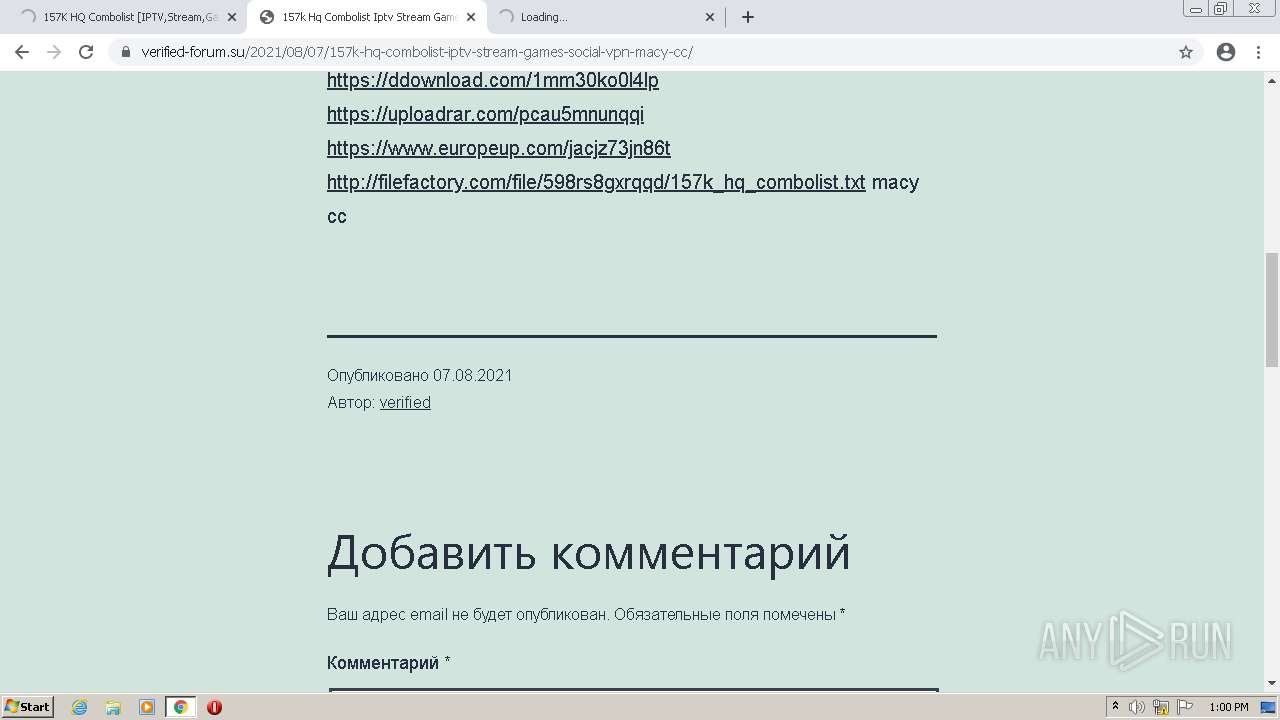
Task: Minimize the Chrome window
Action: [x=1196, y=9]
